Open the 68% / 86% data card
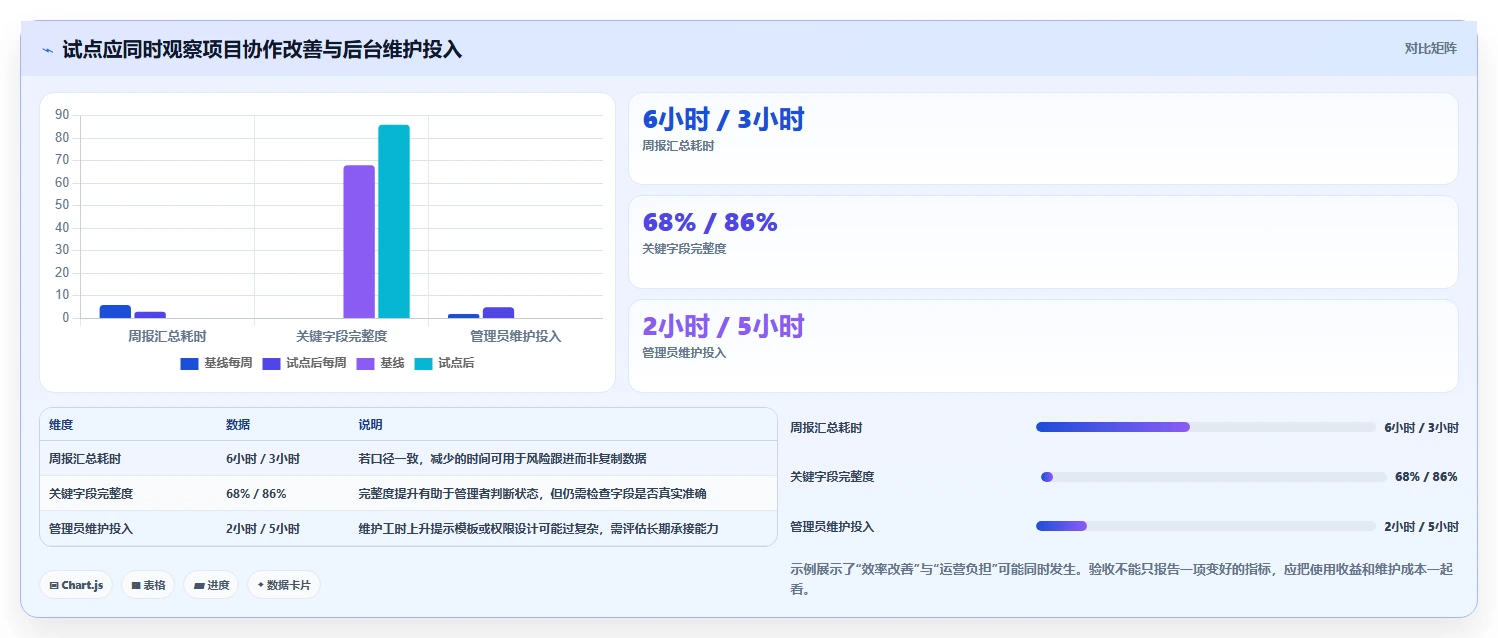The width and height of the screenshot is (1498, 638). tap(1043, 242)
